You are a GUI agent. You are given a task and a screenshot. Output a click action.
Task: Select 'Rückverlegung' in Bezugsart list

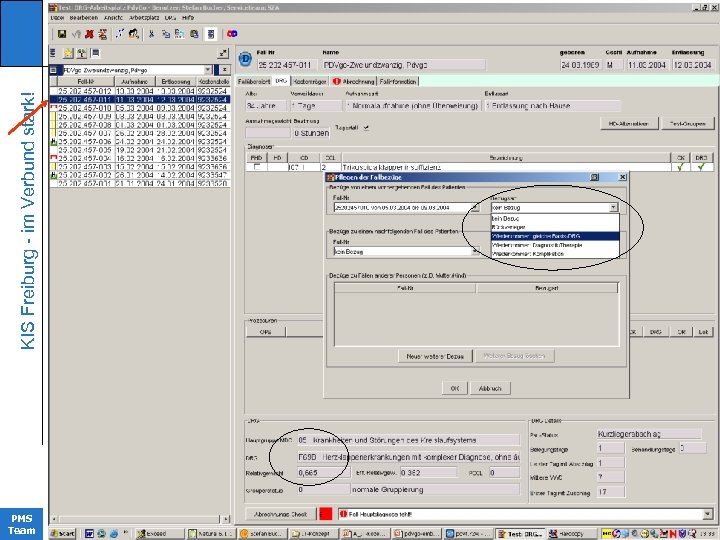point(555,227)
